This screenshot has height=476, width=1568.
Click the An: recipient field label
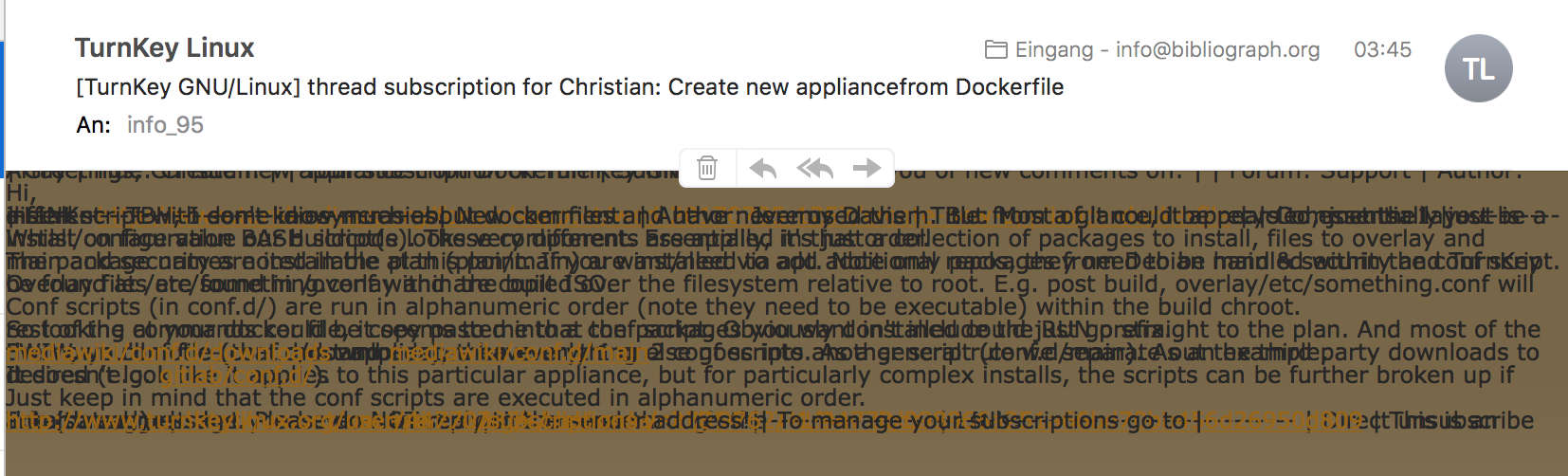[93, 125]
